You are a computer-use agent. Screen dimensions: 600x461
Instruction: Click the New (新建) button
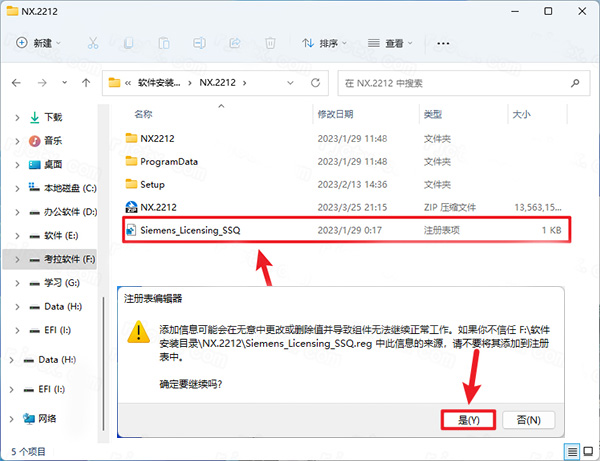[x=38, y=43]
